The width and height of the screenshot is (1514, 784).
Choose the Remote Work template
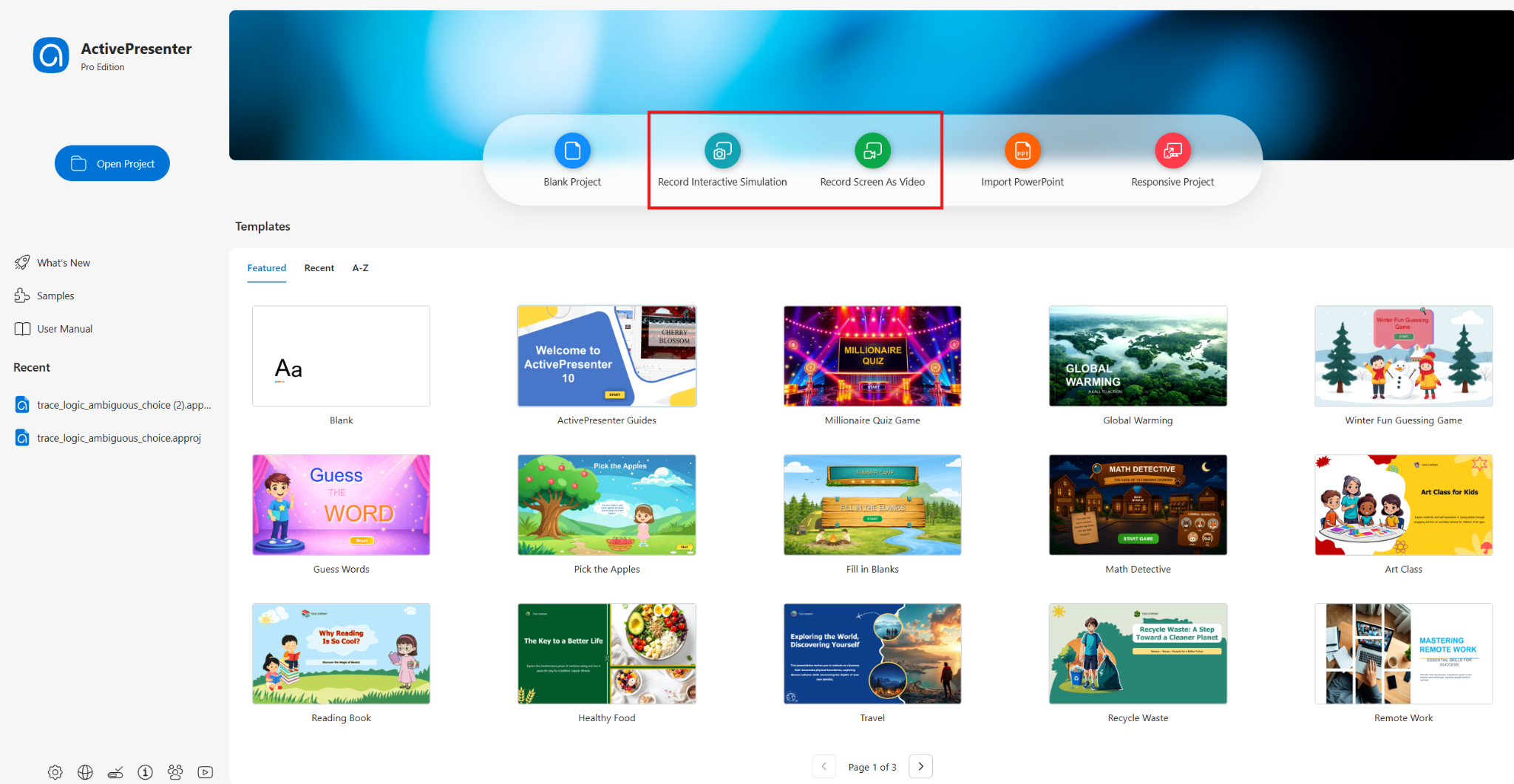[1404, 654]
